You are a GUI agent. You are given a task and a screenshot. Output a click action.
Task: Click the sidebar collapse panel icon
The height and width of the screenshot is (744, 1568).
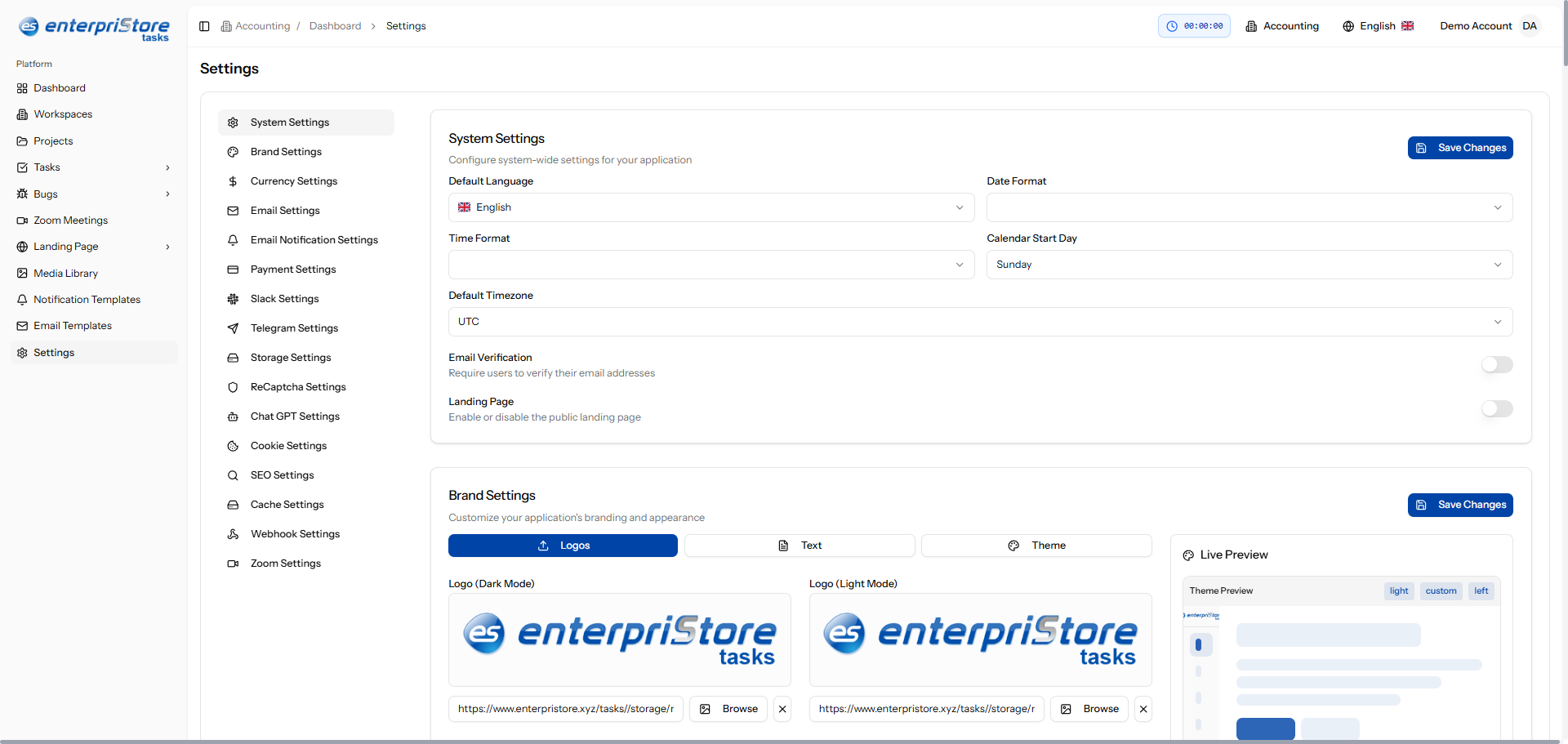click(204, 26)
